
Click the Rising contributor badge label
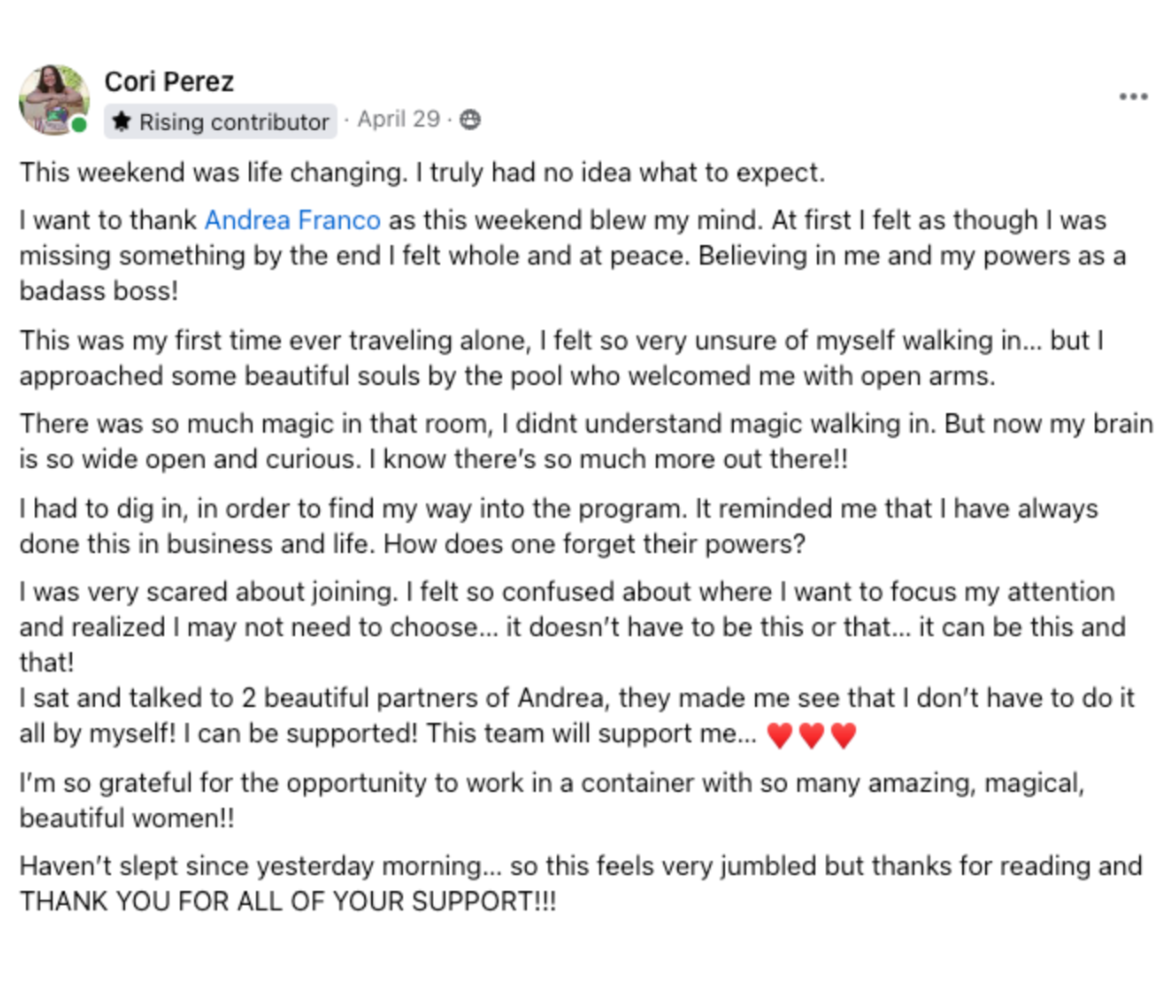pos(233,122)
